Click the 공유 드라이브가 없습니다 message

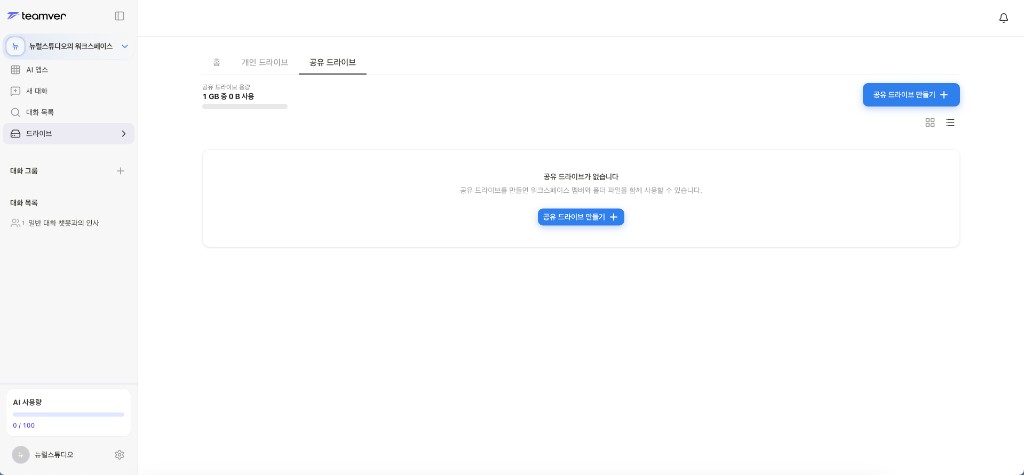(x=581, y=176)
